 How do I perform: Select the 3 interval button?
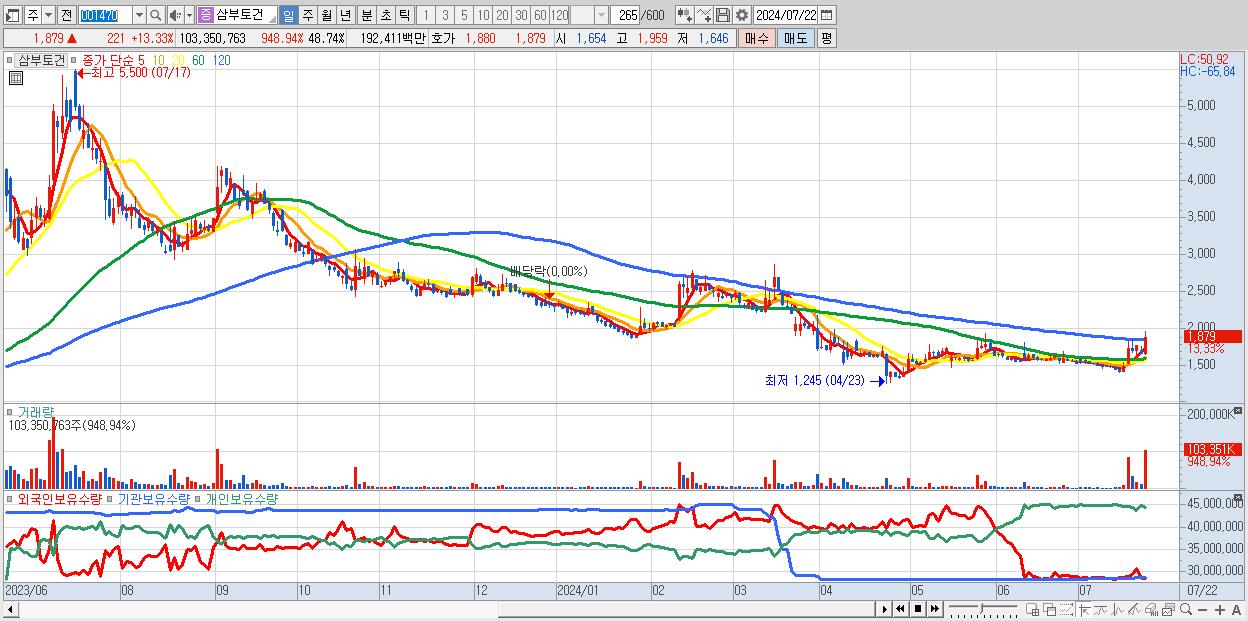[x=445, y=16]
